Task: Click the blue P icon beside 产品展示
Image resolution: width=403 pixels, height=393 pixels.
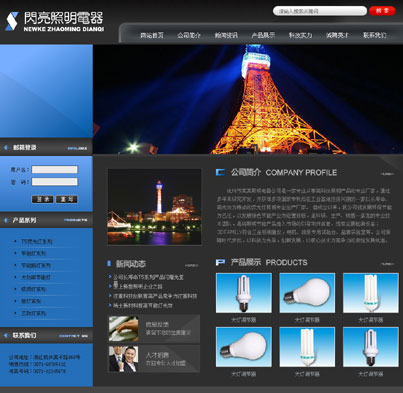Action: (220, 262)
